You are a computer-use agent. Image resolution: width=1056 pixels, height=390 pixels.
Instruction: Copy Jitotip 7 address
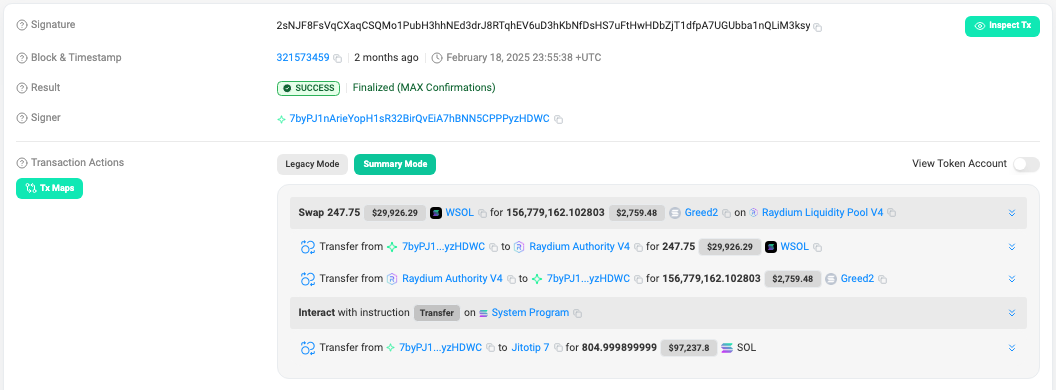coord(558,348)
